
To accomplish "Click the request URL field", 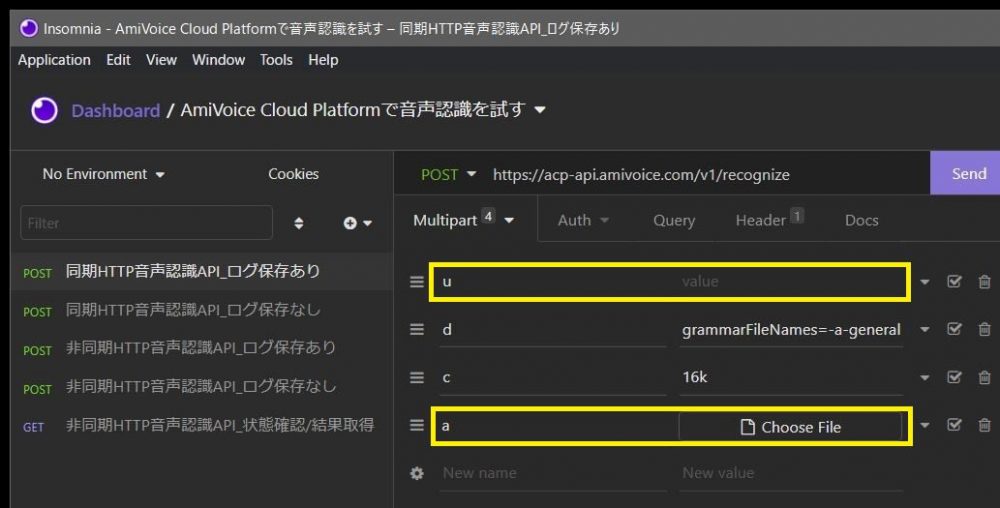I will pos(707,175).
